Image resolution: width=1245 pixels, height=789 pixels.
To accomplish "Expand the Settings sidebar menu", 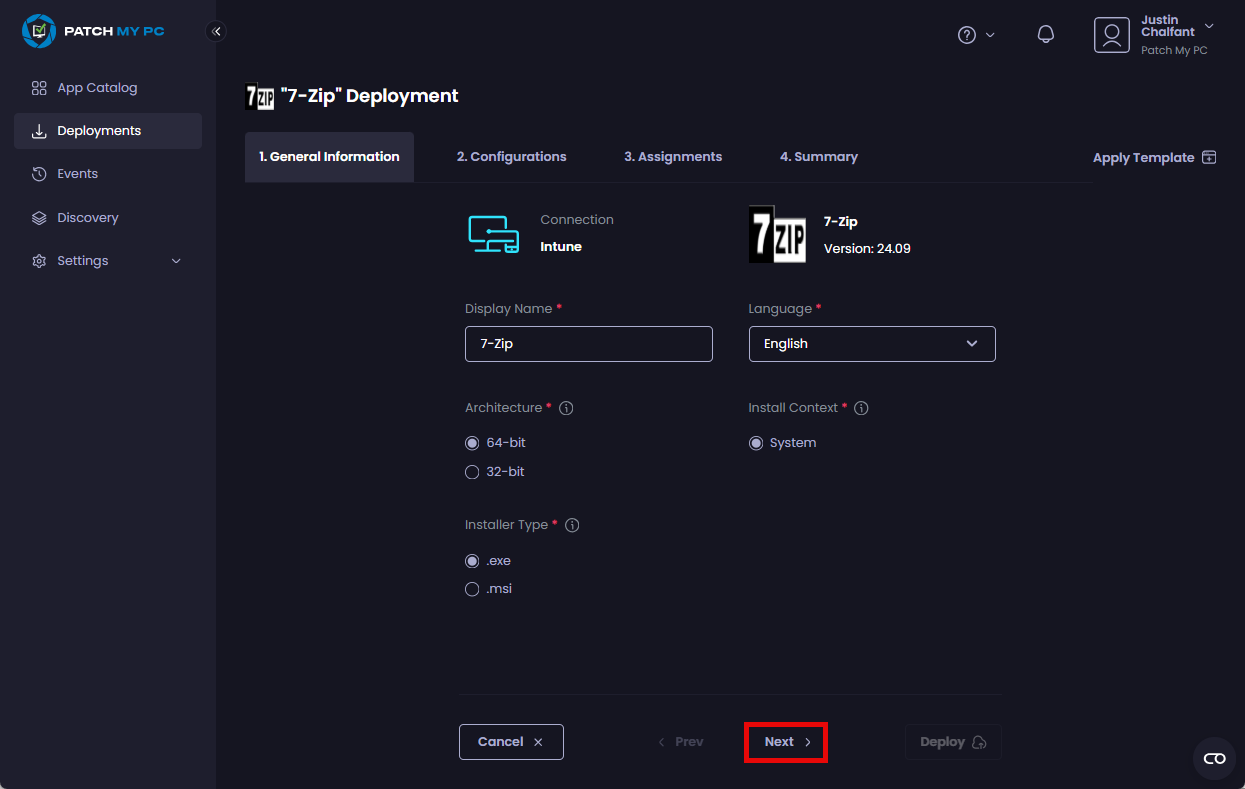I will [108, 261].
